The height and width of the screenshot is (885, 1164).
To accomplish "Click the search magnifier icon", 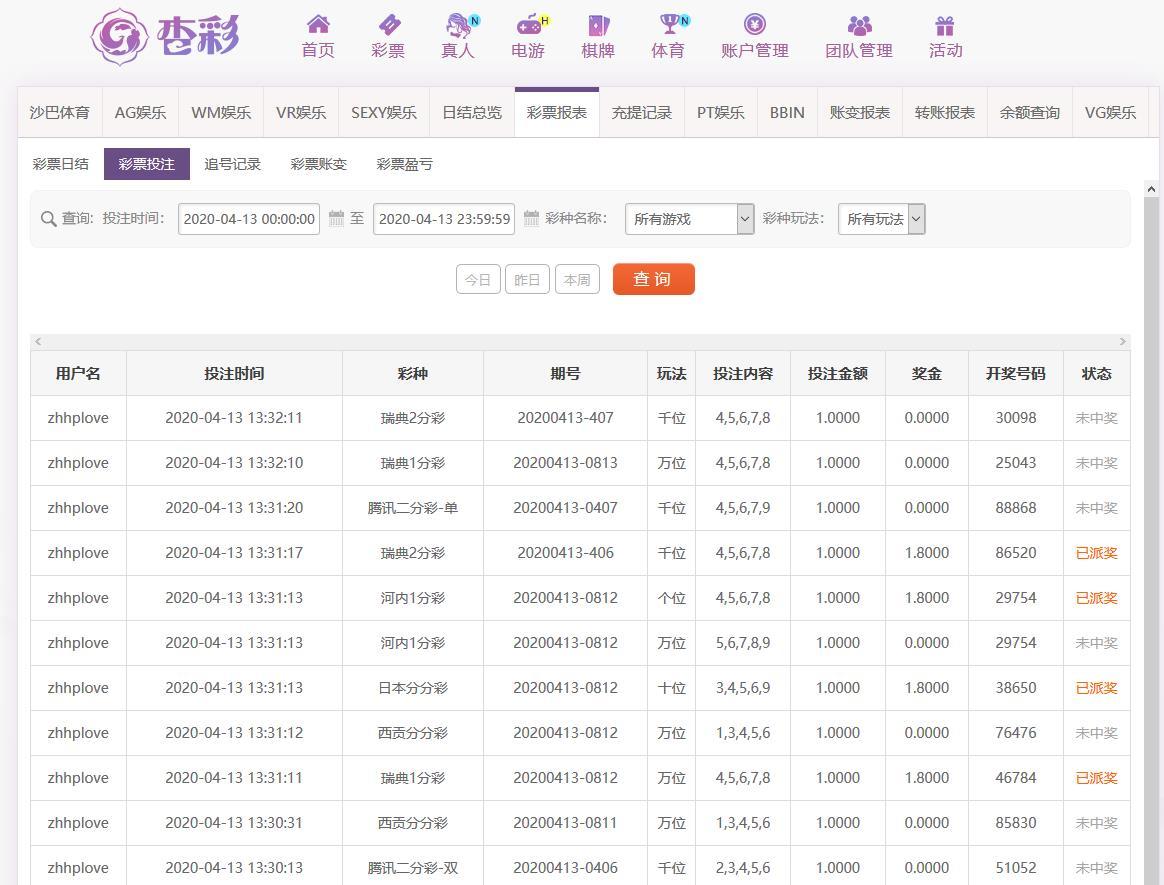I will (x=48, y=219).
